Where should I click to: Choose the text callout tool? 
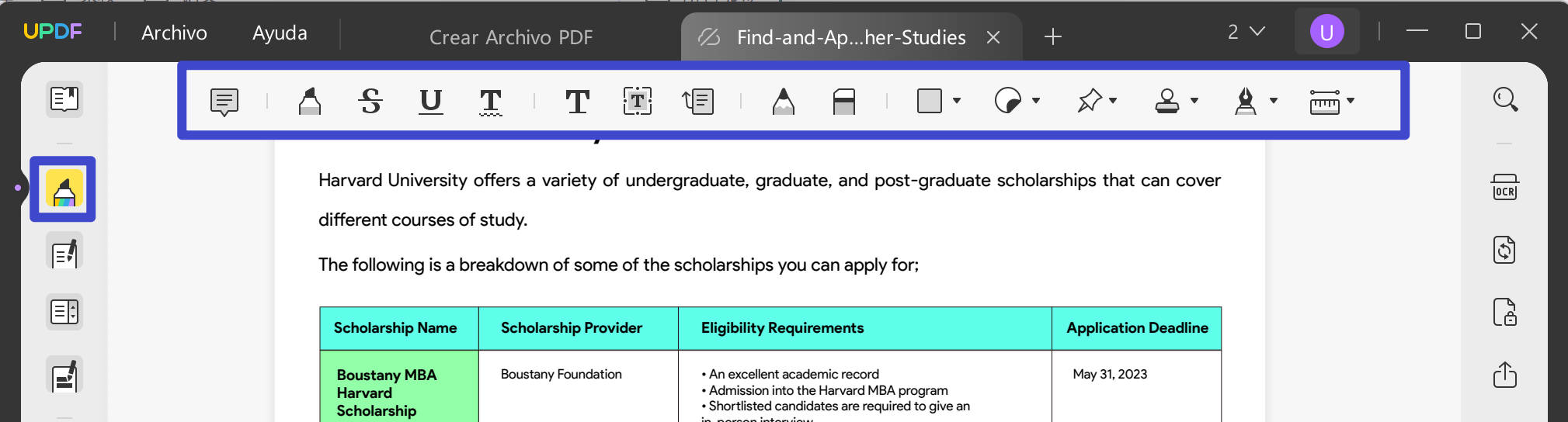697,102
